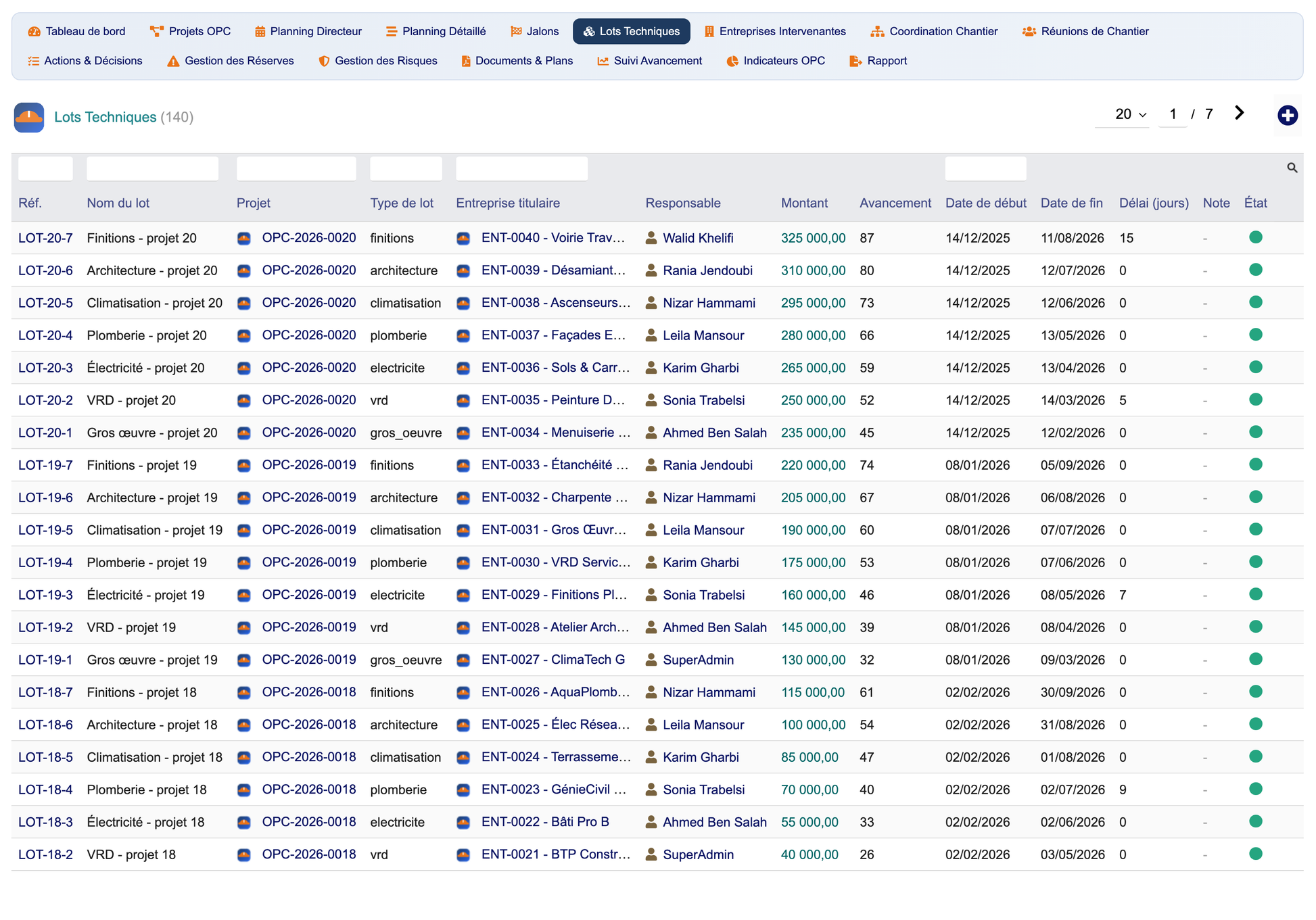1316x920 pixels.
Task: Click the add new lot plus icon
Action: [x=1287, y=116]
